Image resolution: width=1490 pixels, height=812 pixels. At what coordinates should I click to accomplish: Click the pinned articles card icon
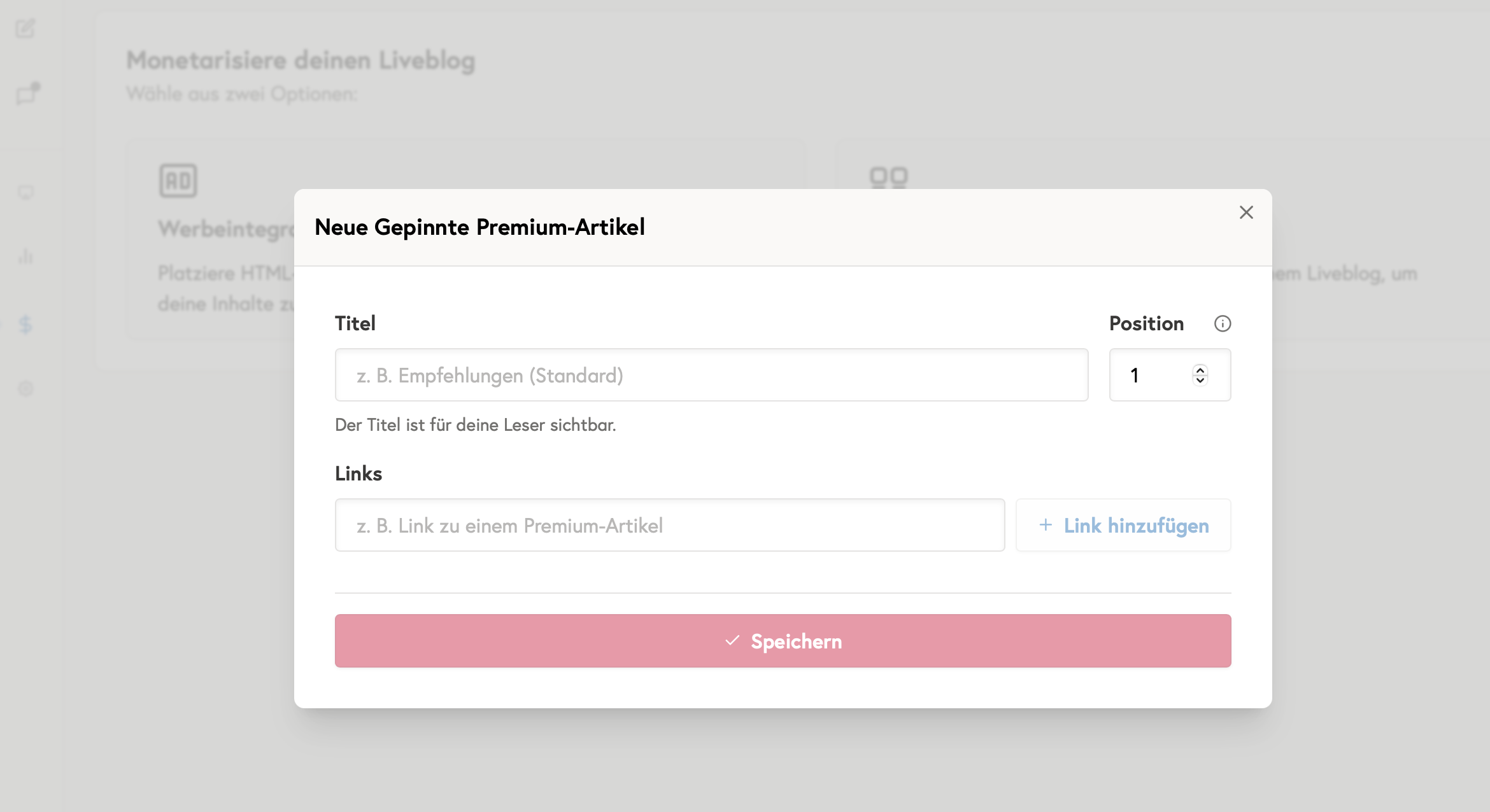[888, 178]
